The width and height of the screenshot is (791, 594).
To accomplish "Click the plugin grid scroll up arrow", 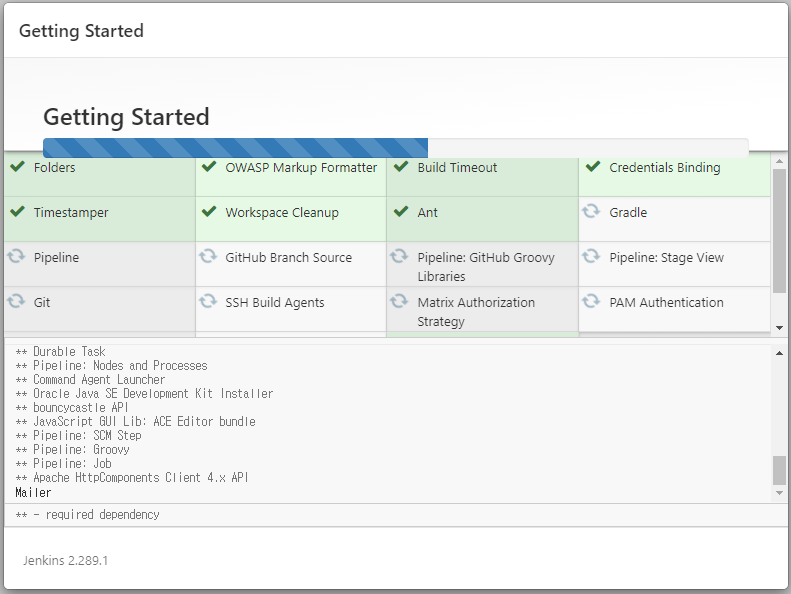I will (x=779, y=161).
